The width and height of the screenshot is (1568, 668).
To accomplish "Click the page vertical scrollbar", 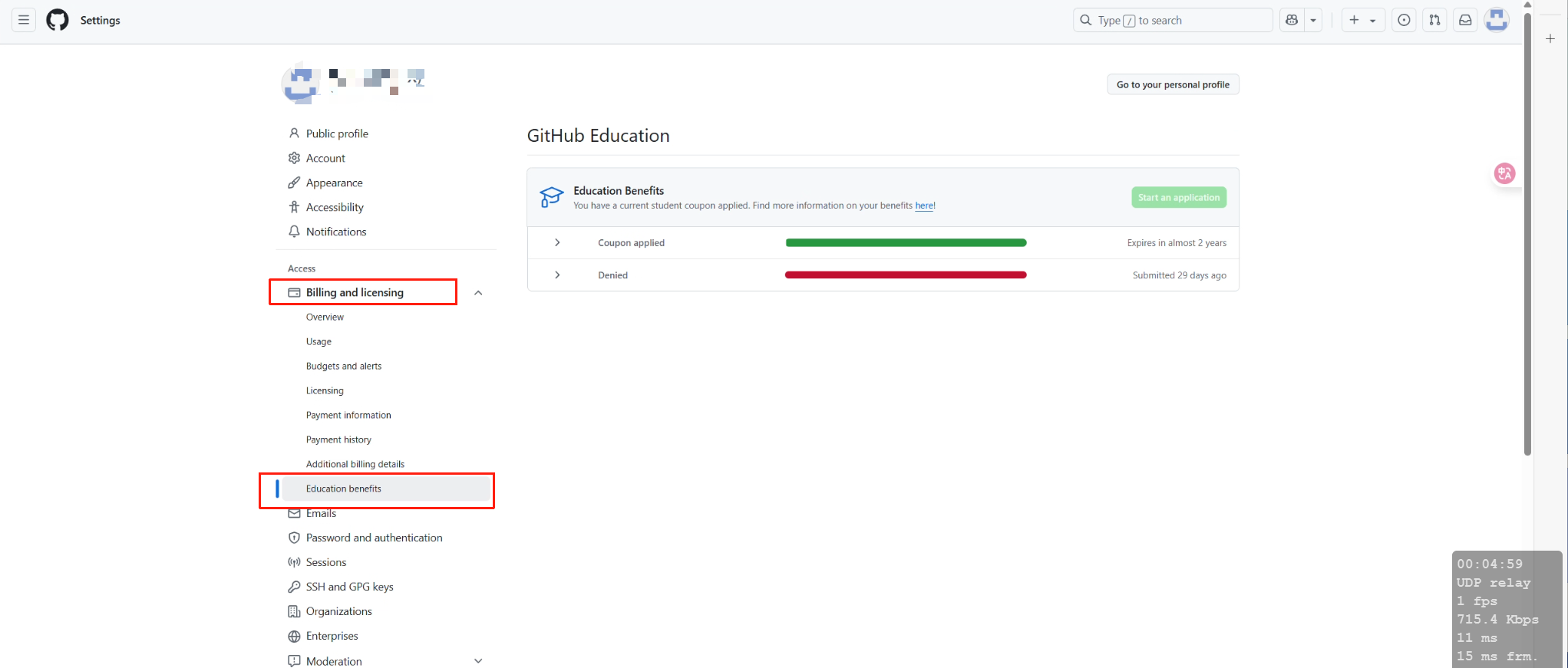I will pyautogui.click(x=1527, y=234).
